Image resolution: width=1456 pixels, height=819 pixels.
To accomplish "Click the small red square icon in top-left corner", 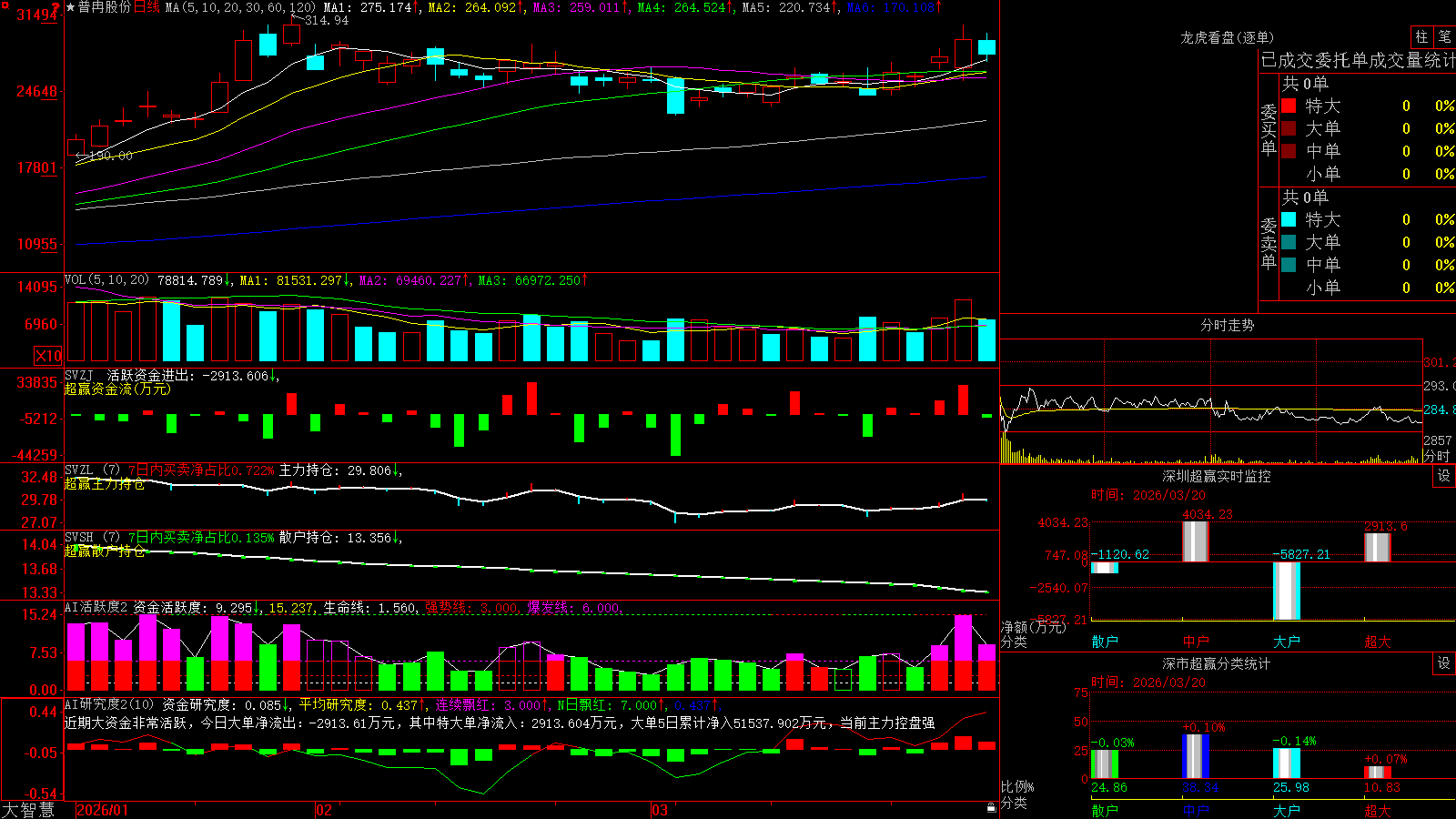I will 4,5.
